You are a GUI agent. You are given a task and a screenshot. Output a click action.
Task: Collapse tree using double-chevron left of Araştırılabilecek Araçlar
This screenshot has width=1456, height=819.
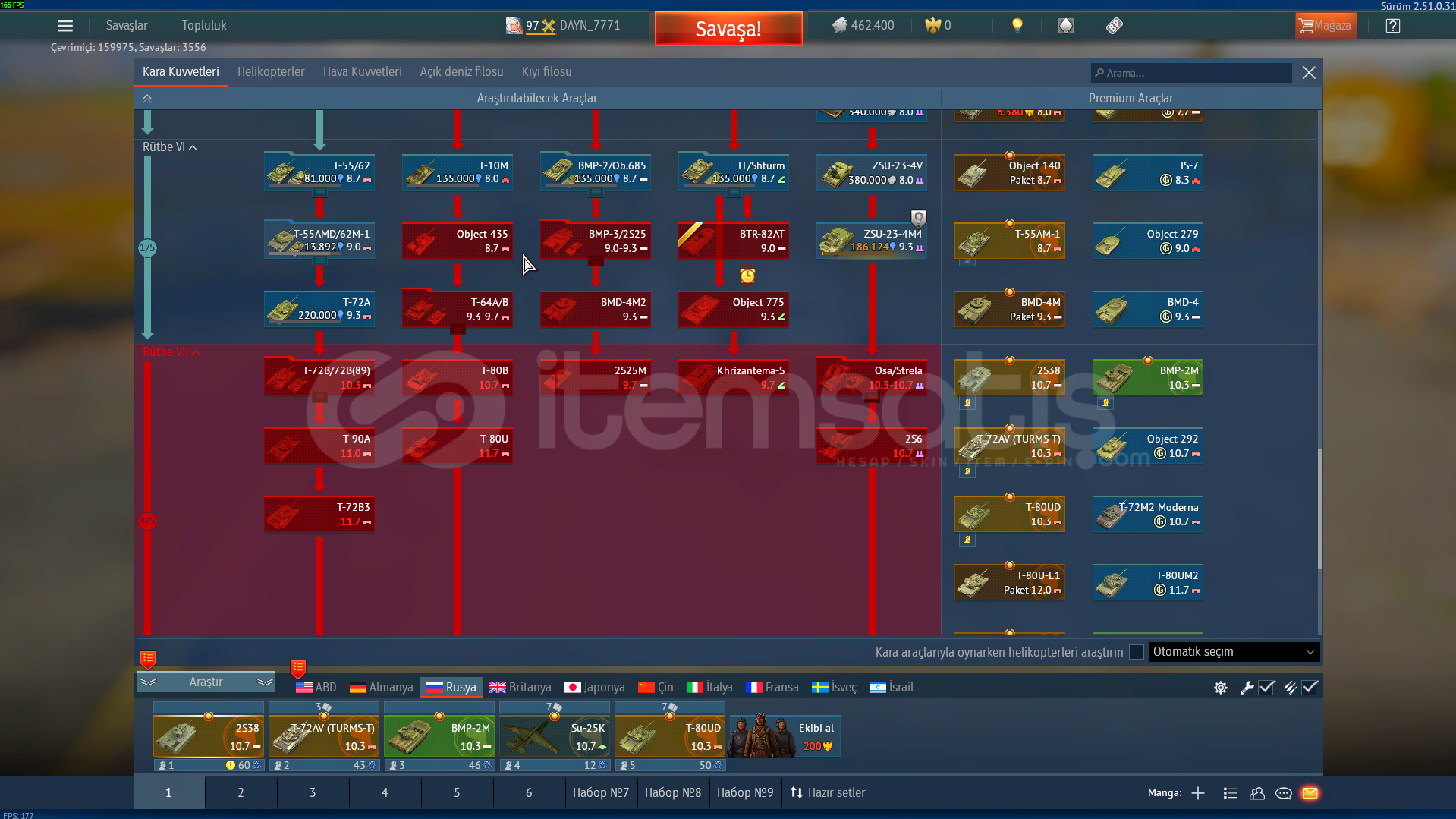[x=147, y=99]
